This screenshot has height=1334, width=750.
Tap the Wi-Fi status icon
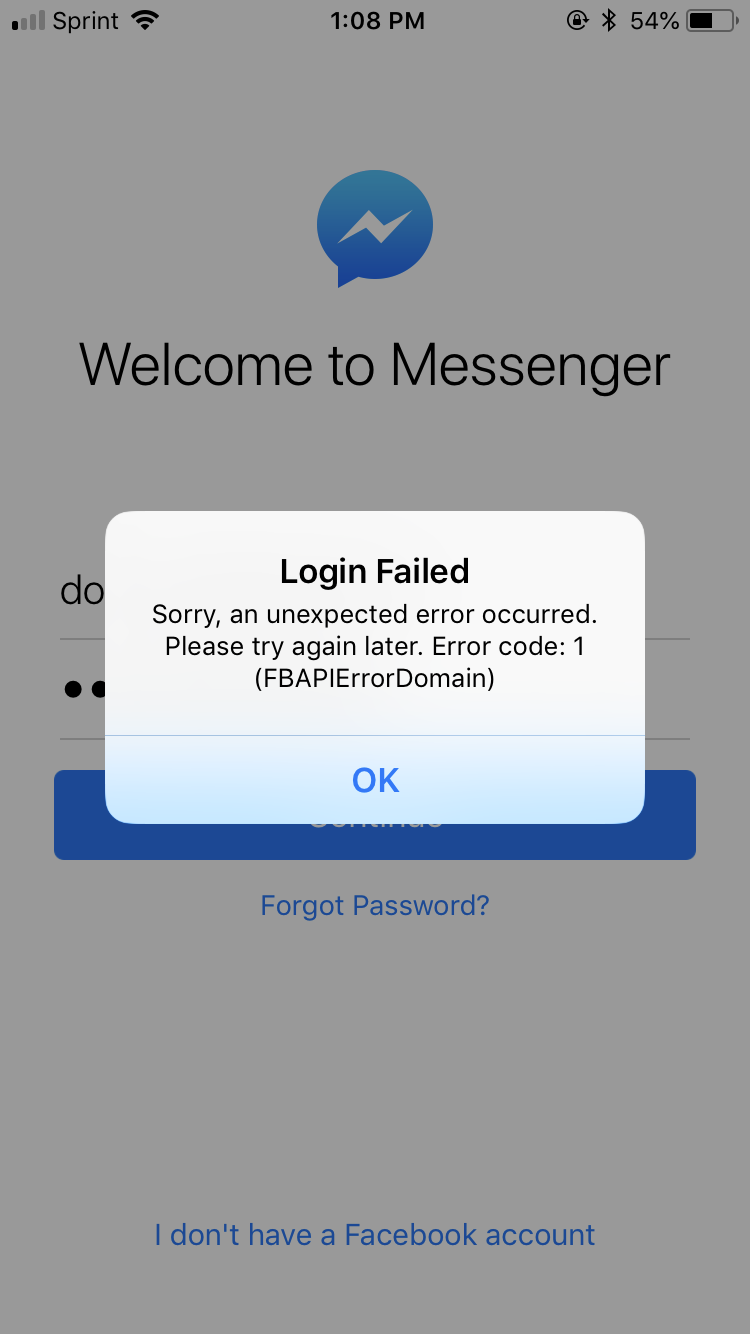coord(145,20)
